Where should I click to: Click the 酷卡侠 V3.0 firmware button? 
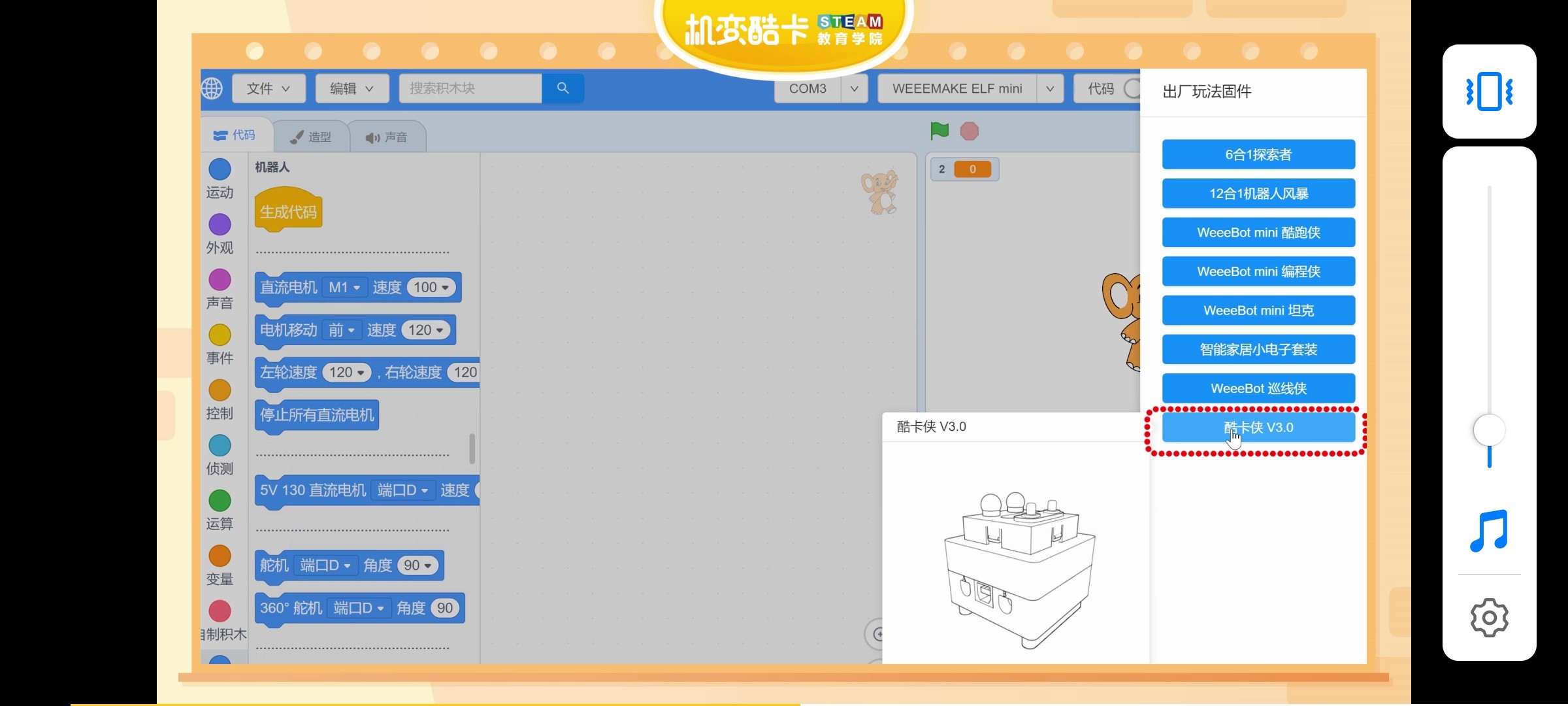tap(1258, 428)
